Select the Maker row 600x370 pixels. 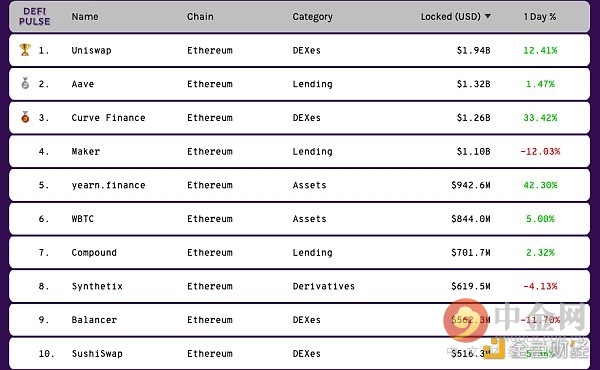(x=299, y=152)
